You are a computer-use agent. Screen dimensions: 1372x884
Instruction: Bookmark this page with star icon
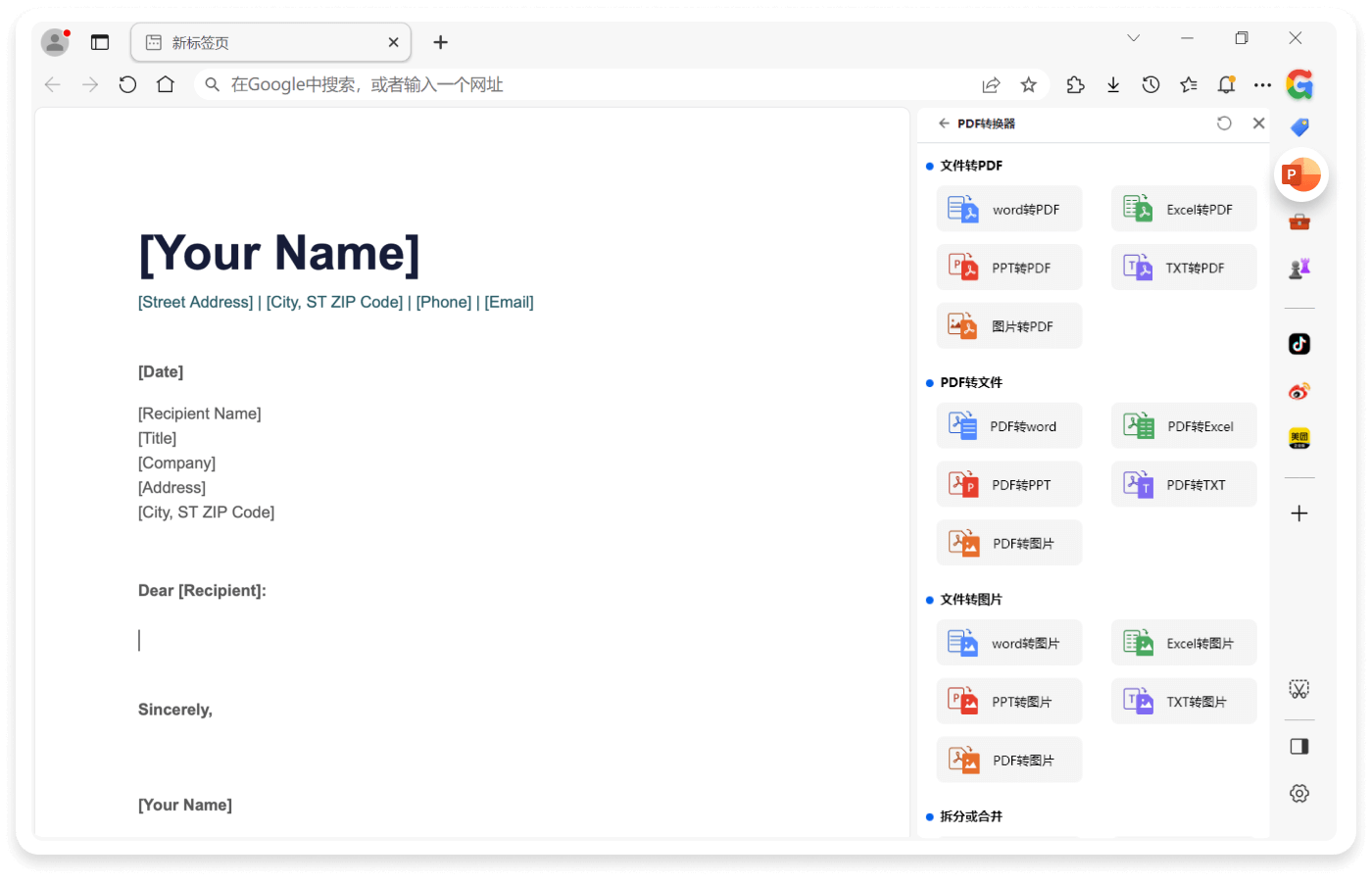[x=1028, y=85]
